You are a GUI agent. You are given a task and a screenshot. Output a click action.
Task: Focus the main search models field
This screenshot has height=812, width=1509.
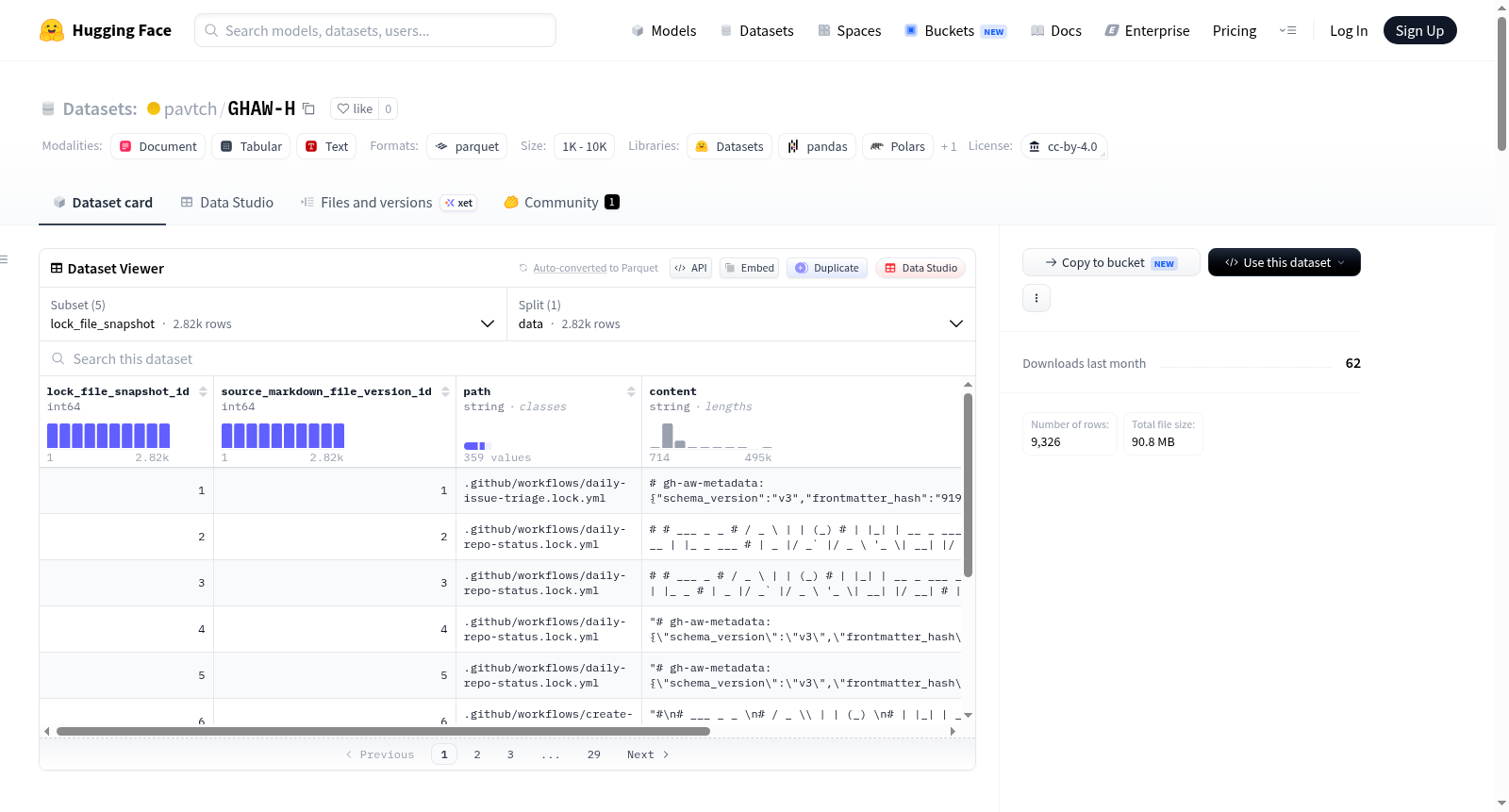[375, 30]
